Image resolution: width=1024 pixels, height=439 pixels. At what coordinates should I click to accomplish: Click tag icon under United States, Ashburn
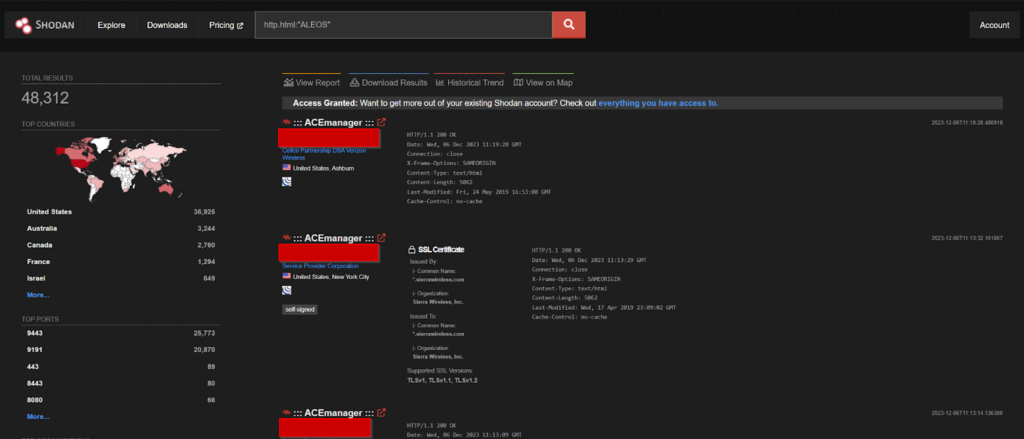[287, 182]
